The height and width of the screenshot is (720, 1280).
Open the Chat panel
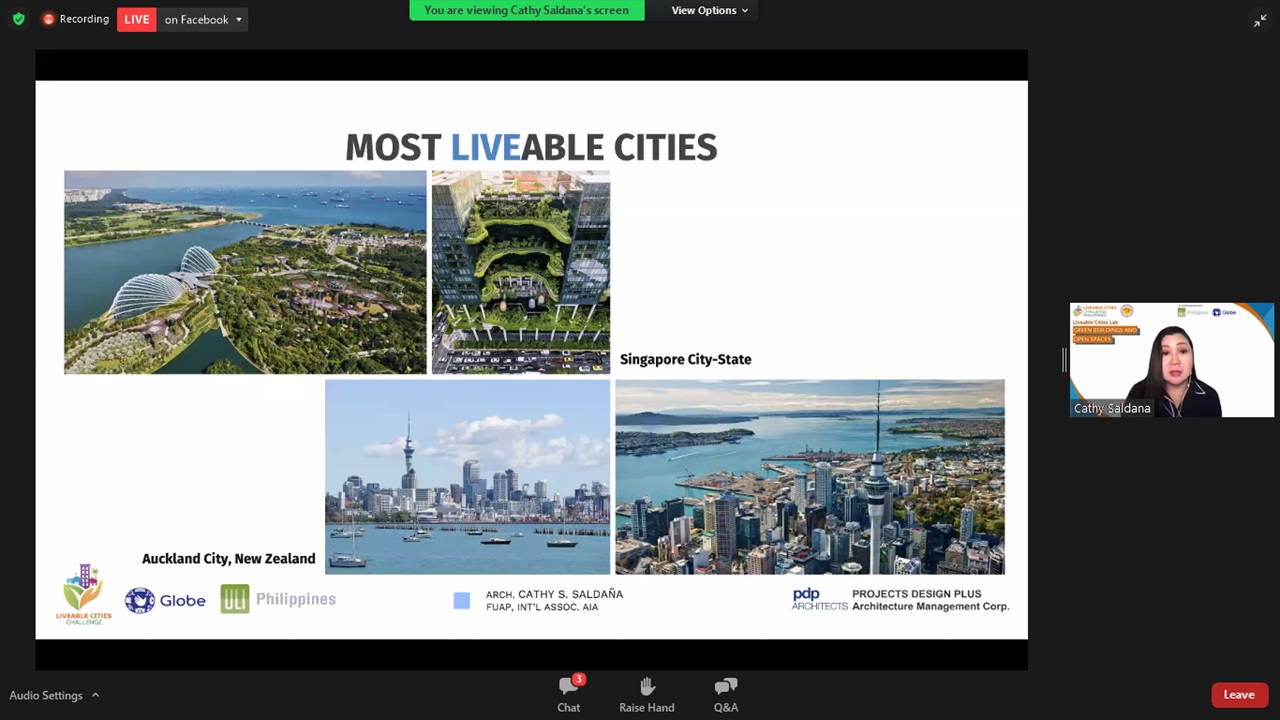click(x=568, y=693)
